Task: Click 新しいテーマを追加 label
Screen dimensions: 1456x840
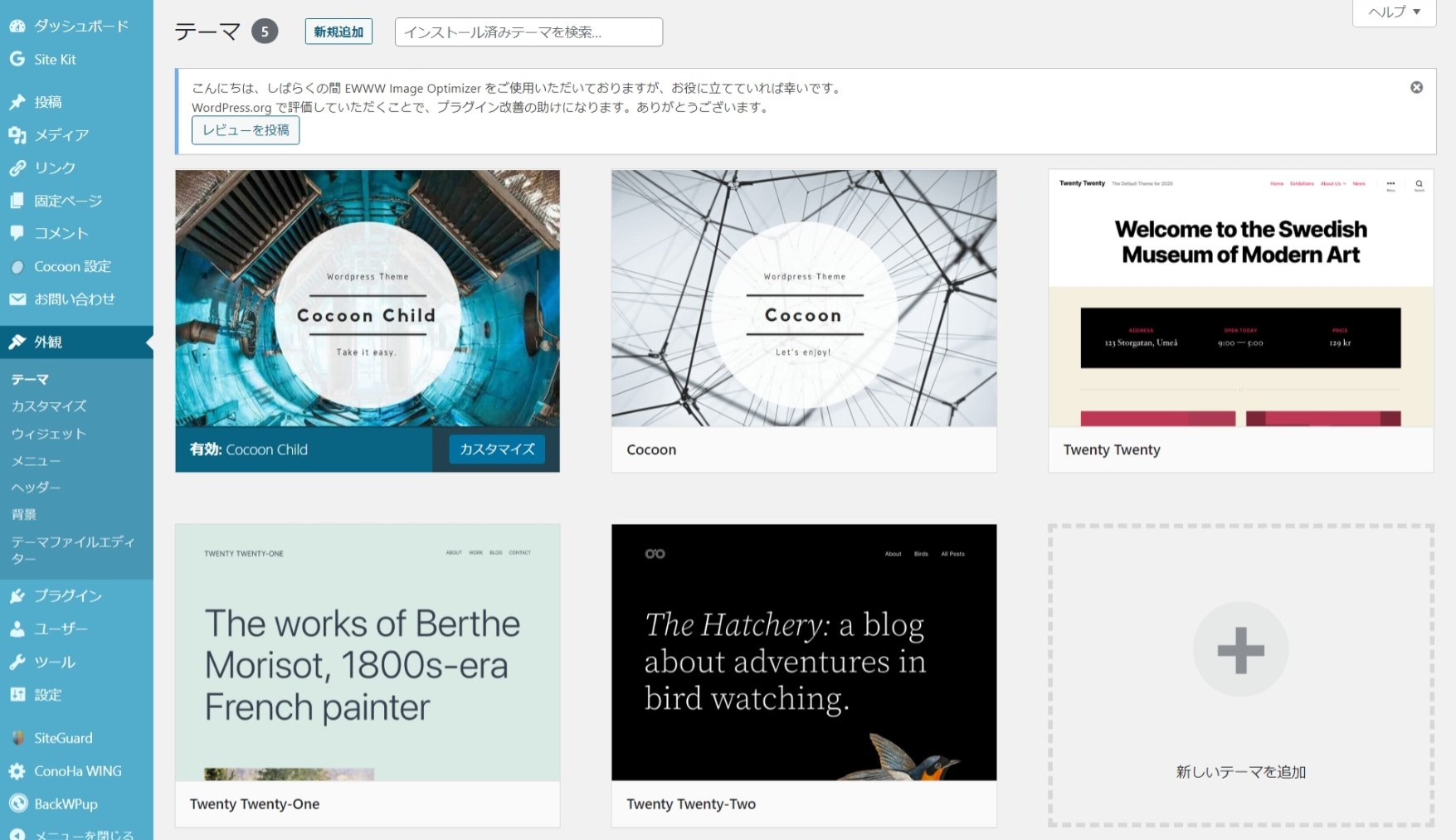Action: coord(1240,771)
